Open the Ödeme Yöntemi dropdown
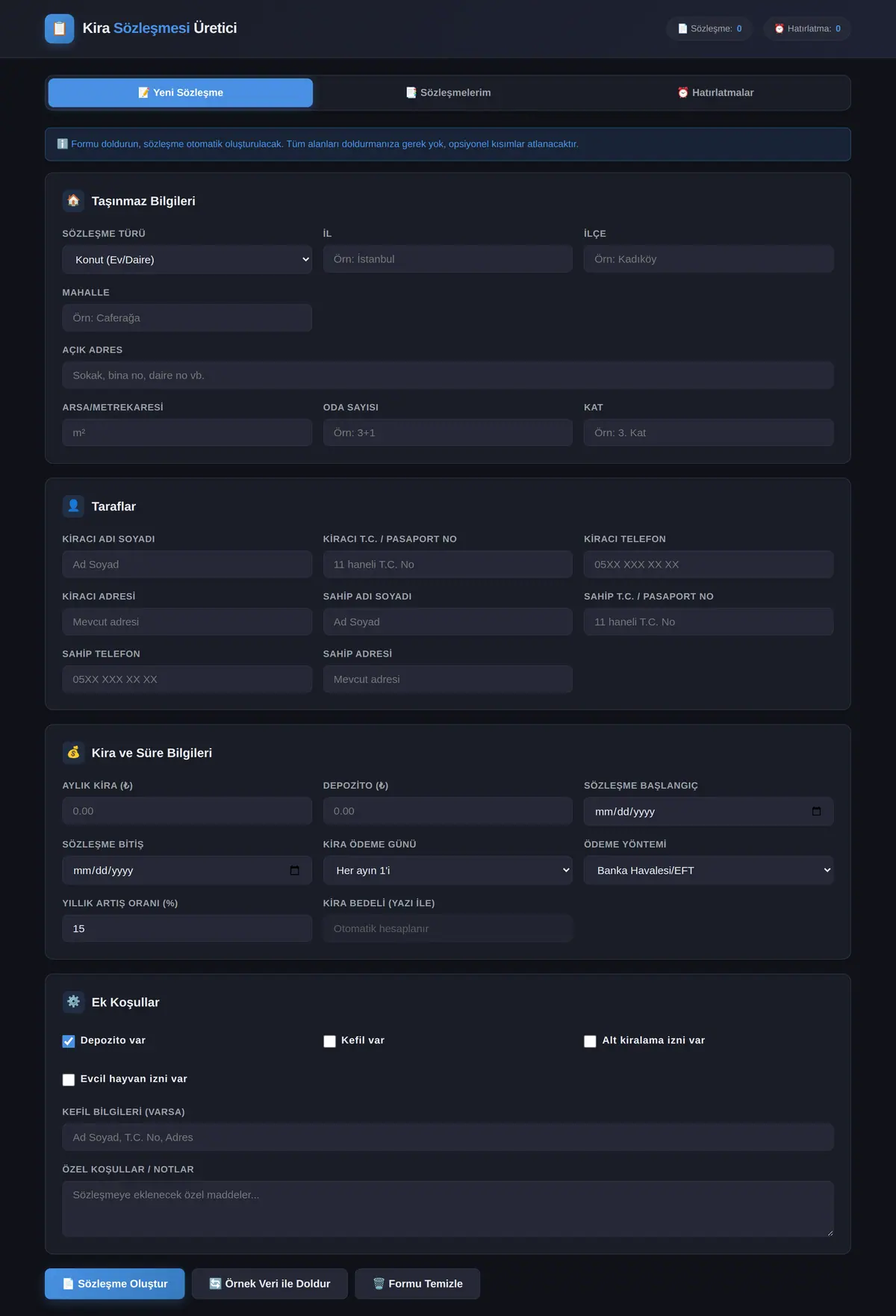The height and width of the screenshot is (1316, 896). [x=709, y=870]
